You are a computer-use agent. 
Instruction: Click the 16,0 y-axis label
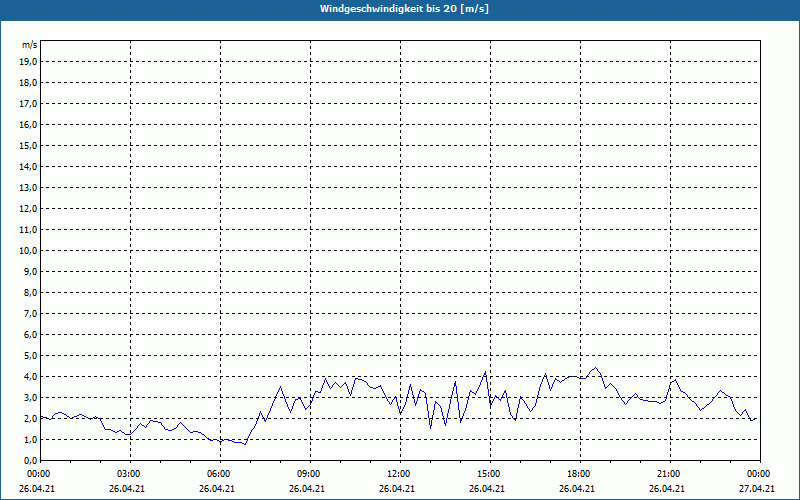[28, 124]
